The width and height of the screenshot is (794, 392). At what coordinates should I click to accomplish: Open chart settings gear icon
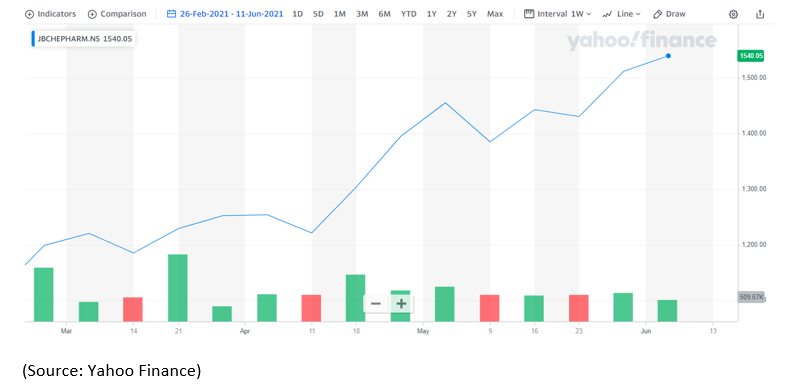pos(733,14)
